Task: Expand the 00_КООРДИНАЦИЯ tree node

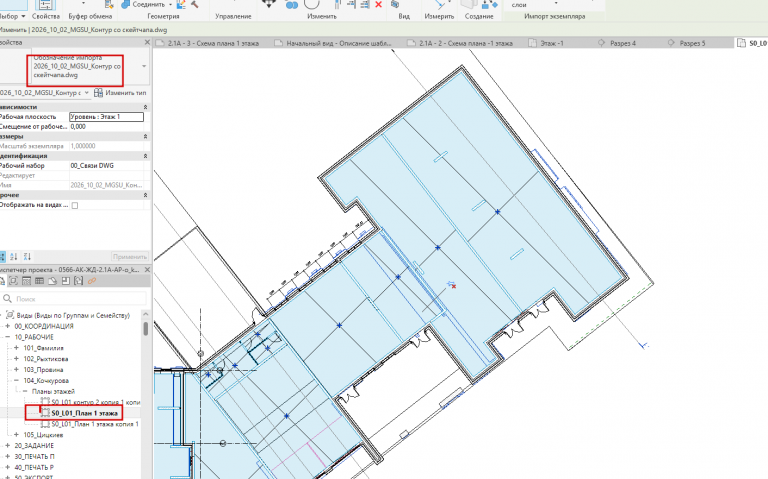Action: click(7, 326)
